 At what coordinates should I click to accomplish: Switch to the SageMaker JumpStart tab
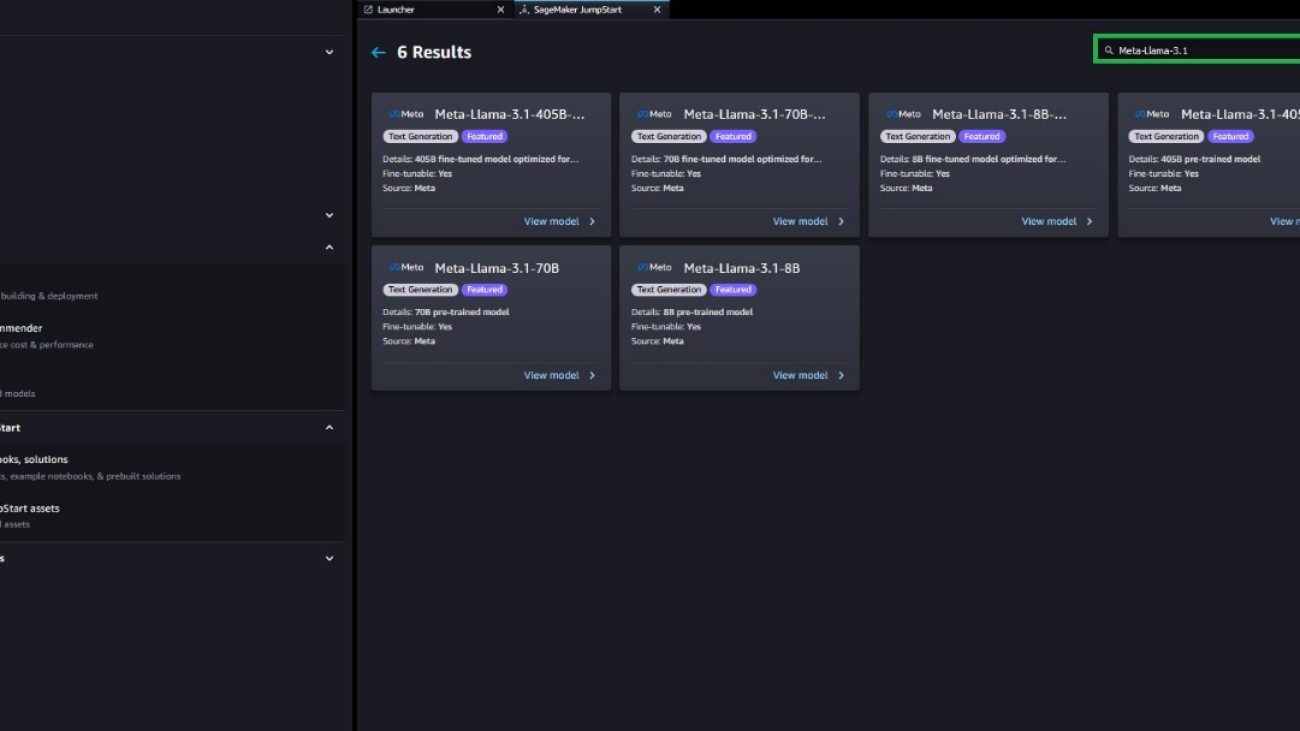pos(591,9)
